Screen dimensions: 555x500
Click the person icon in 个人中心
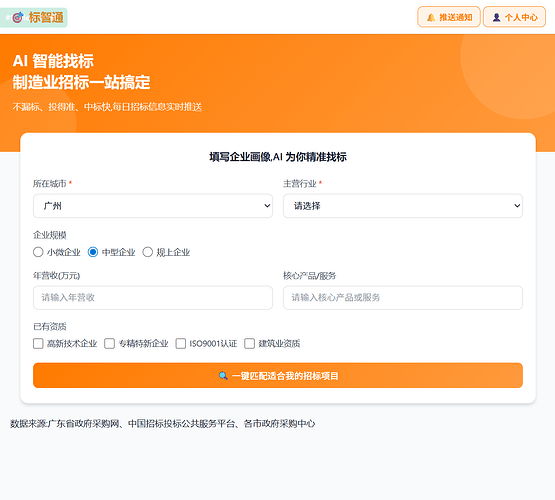pyautogui.click(x=496, y=17)
